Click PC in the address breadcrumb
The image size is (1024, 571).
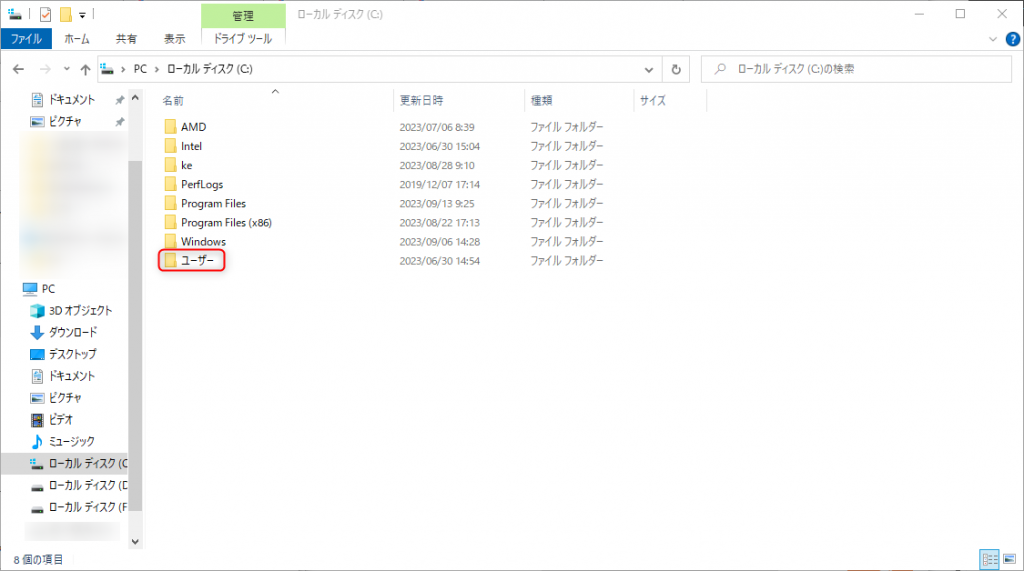click(x=142, y=70)
